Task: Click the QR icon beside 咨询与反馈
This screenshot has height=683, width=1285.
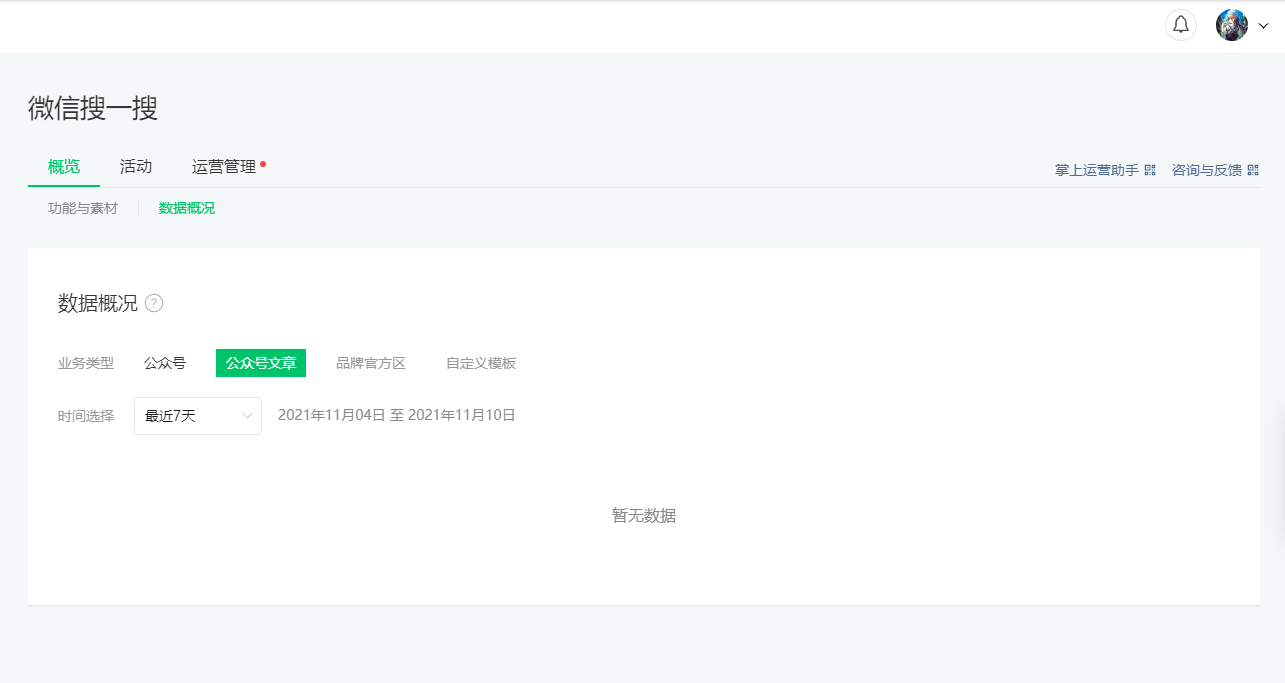Action: (1253, 170)
